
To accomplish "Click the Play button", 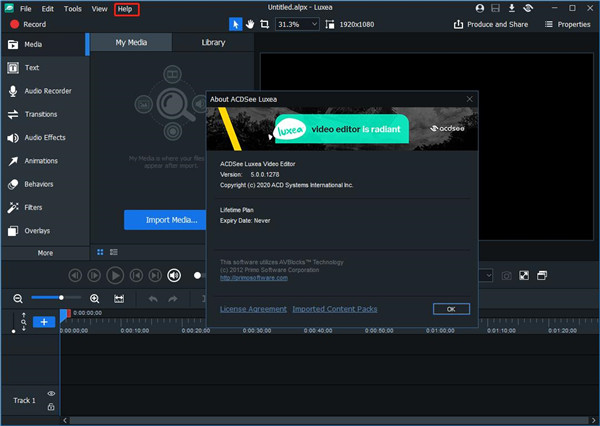I will 115,275.
